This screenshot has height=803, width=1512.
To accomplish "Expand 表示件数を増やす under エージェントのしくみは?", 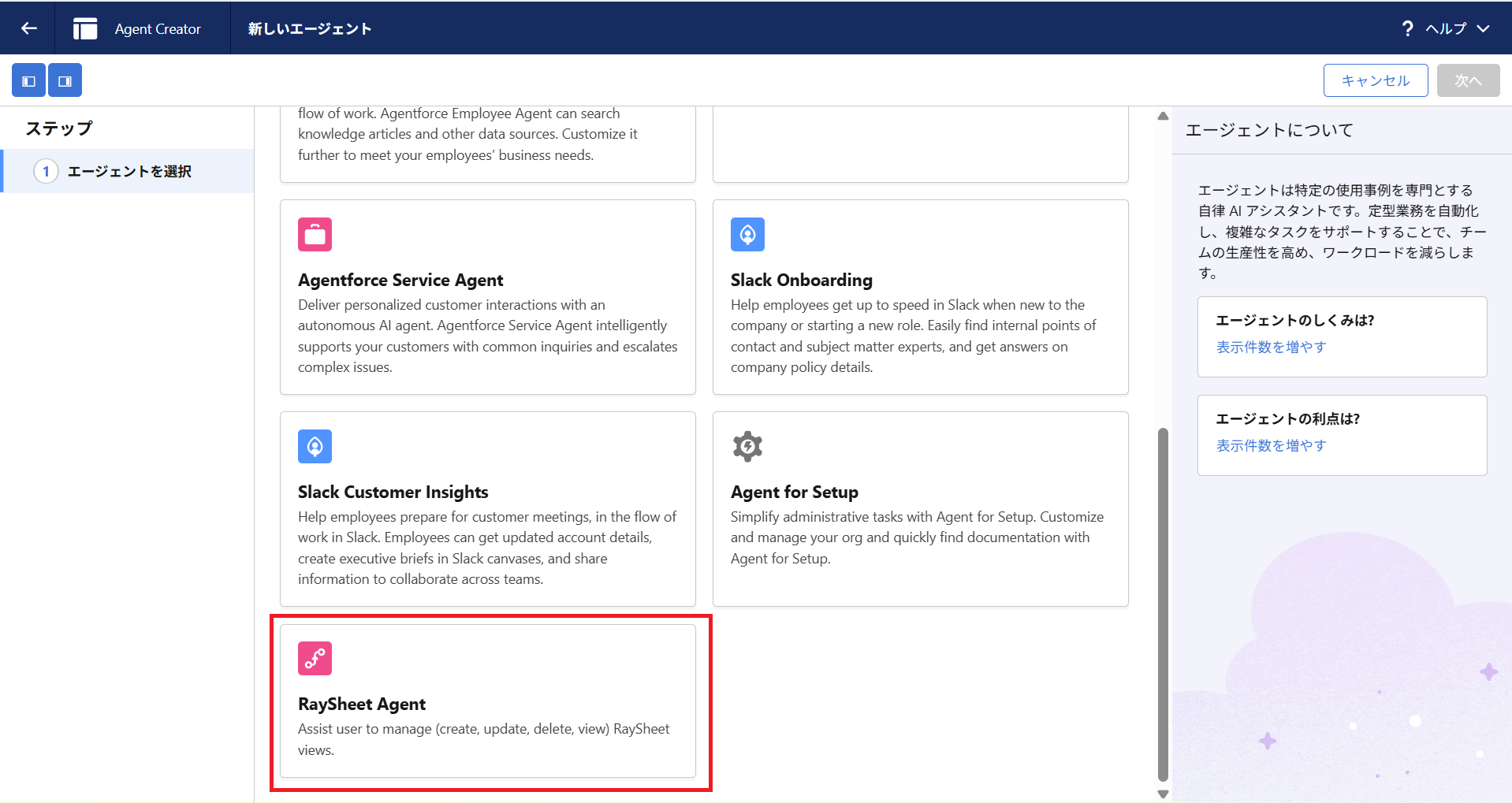I will coord(1271,347).
